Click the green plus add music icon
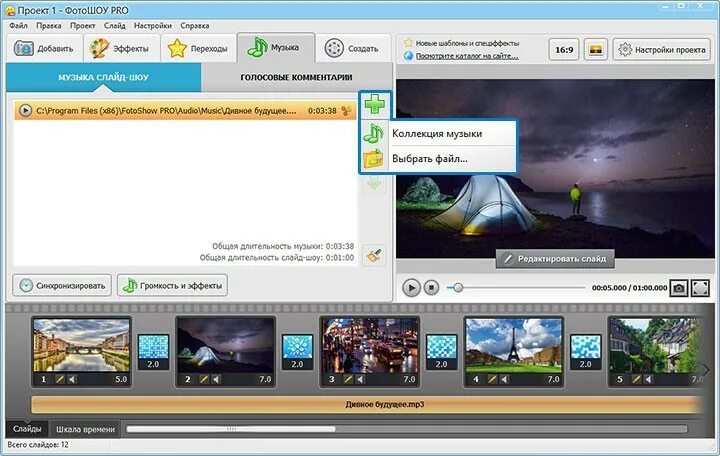Viewport: 720px width, 456px height. (x=375, y=104)
